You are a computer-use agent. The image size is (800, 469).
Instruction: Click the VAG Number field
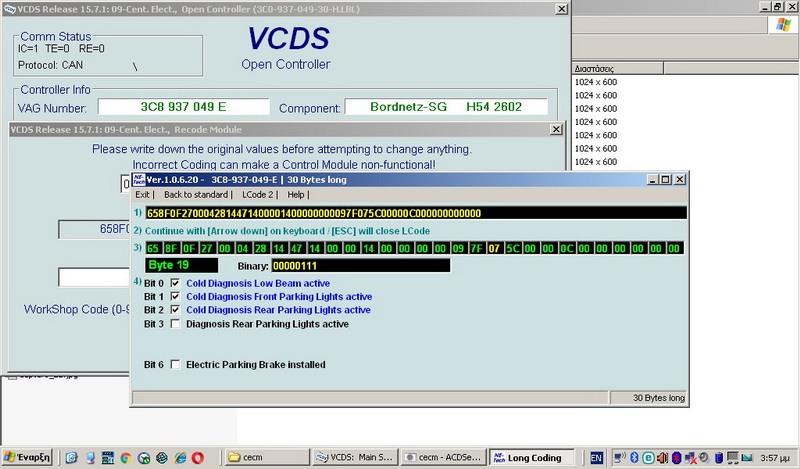pos(183,107)
